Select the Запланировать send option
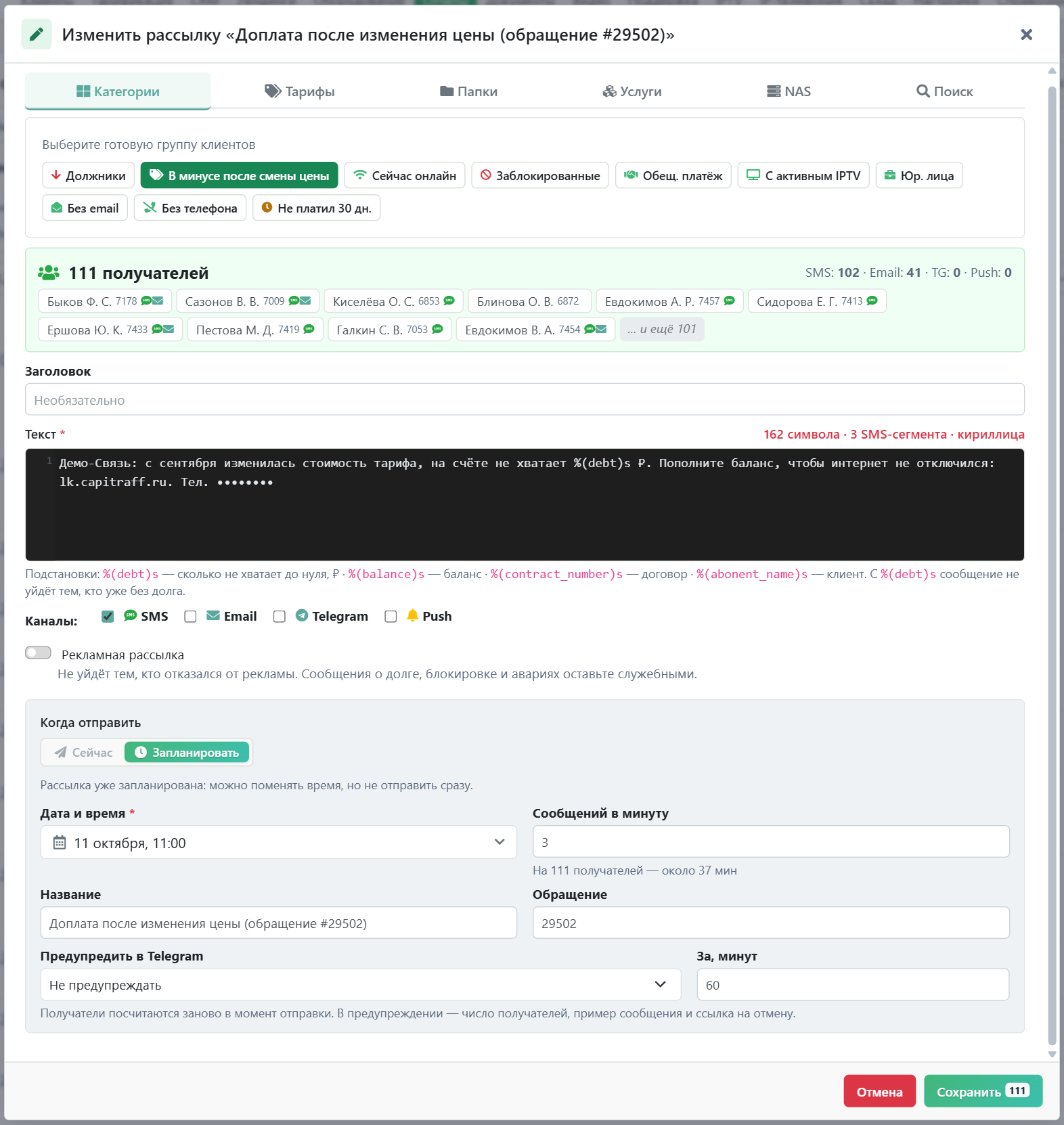The height and width of the screenshot is (1125, 1064). pos(187,752)
